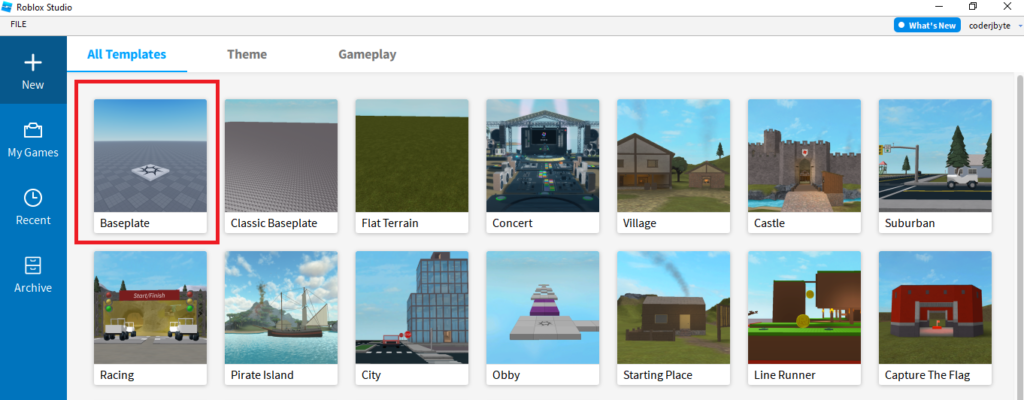The height and width of the screenshot is (400, 1024).
Task: Select the Baseplate template thumbnail
Action: click(x=150, y=156)
